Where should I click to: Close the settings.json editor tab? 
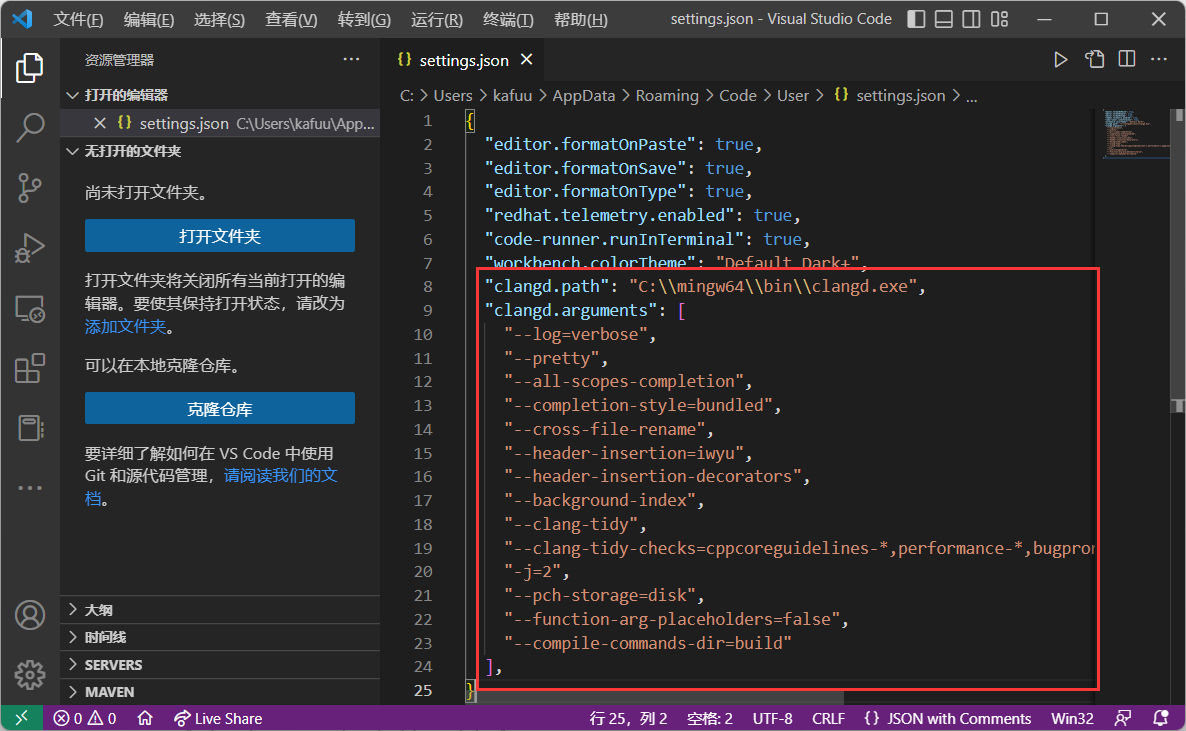(526, 60)
